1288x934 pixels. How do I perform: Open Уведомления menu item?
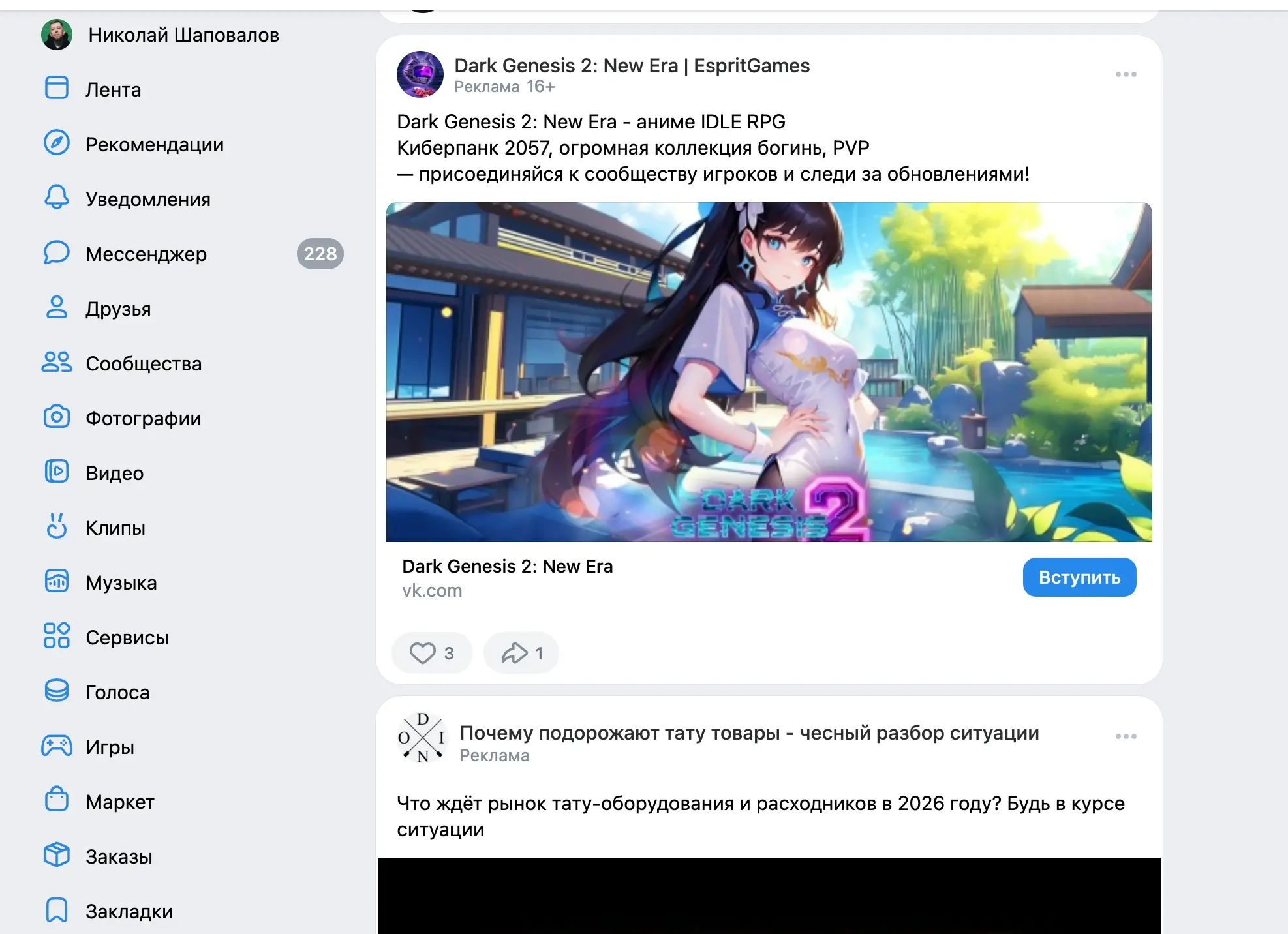pyautogui.click(x=148, y=199)
